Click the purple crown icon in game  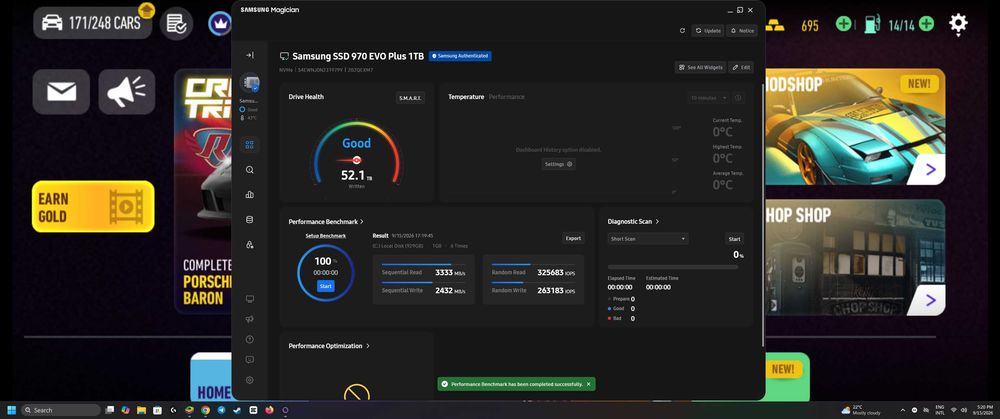[219, 24]
